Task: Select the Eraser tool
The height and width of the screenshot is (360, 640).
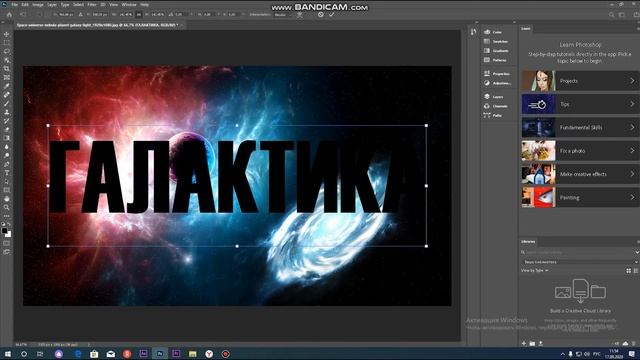Action: tap(7, 129)
